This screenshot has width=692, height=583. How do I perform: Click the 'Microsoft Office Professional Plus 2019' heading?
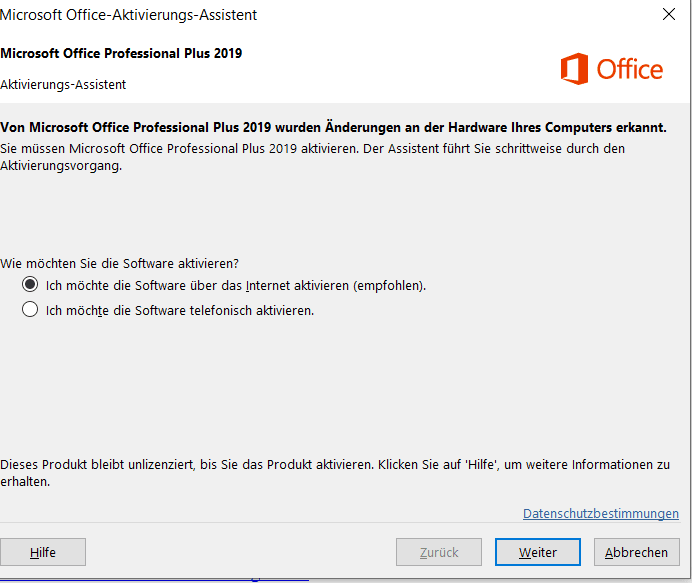pos(121,53)
